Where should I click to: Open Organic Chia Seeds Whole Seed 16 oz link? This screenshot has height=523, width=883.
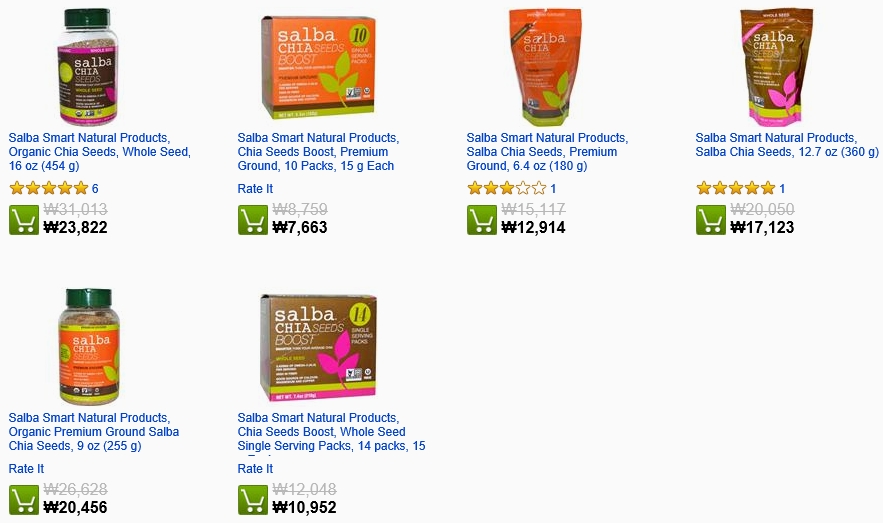click(100, 151)
